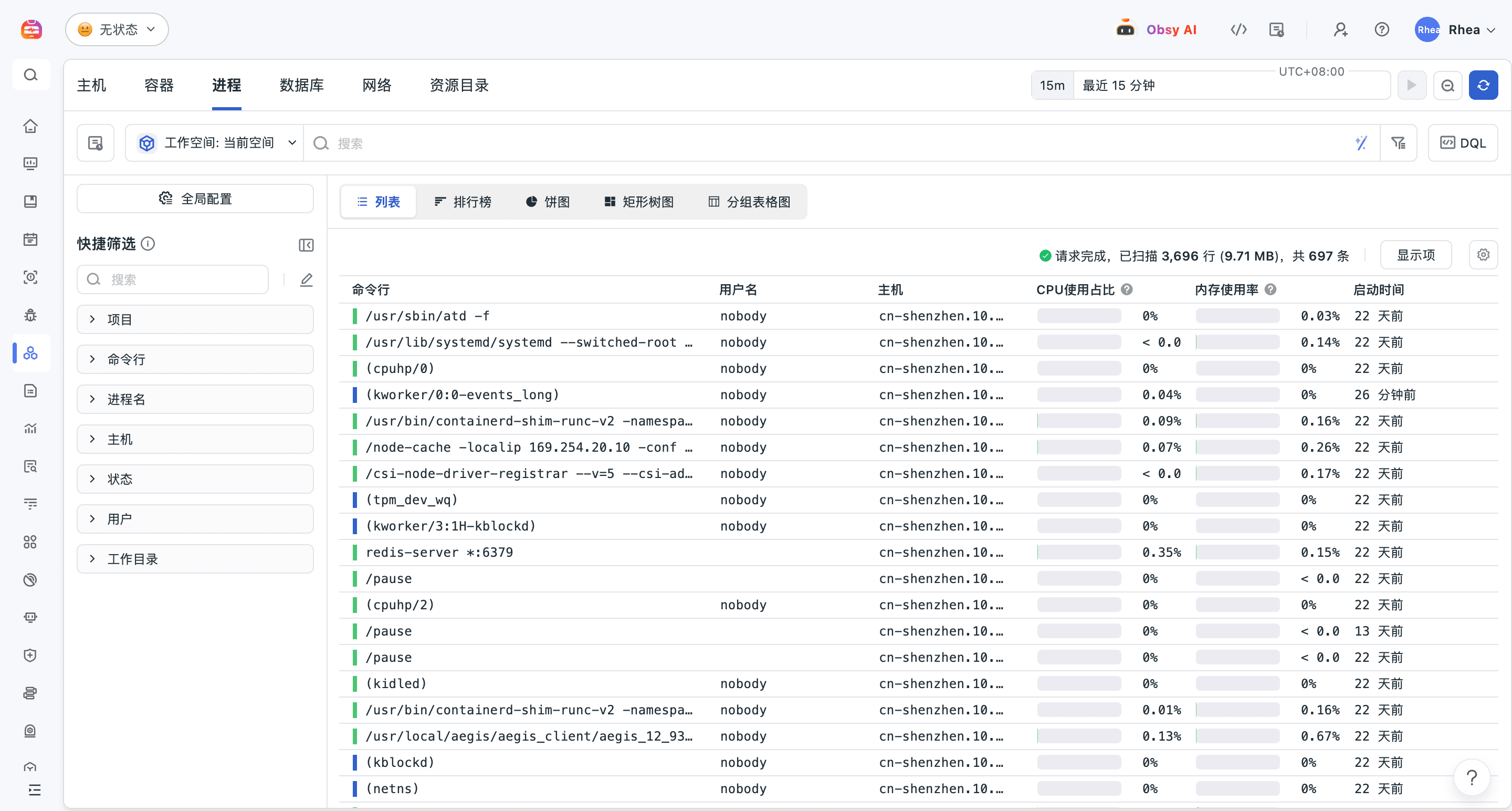Open the search icon in left sidebar

[31, 75]
